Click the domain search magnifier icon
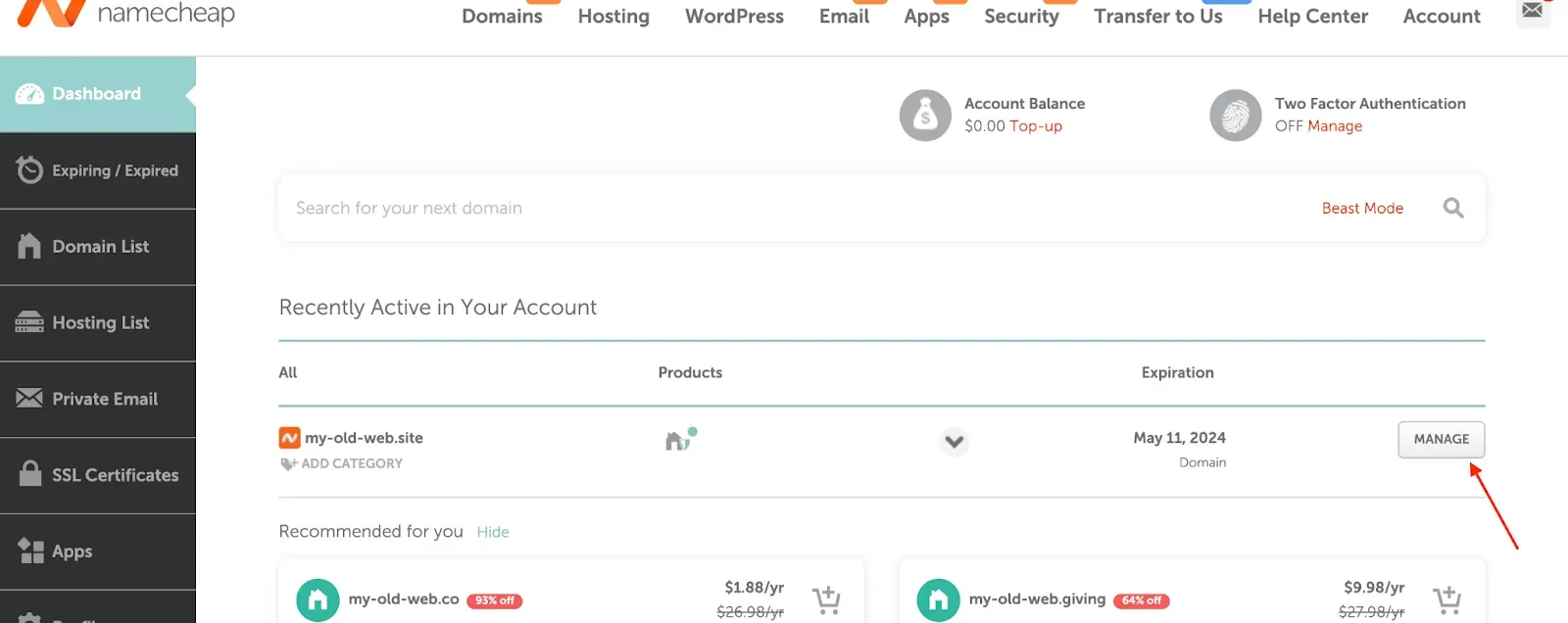This screenshot has width=1568, height=623. point(1453,208)
